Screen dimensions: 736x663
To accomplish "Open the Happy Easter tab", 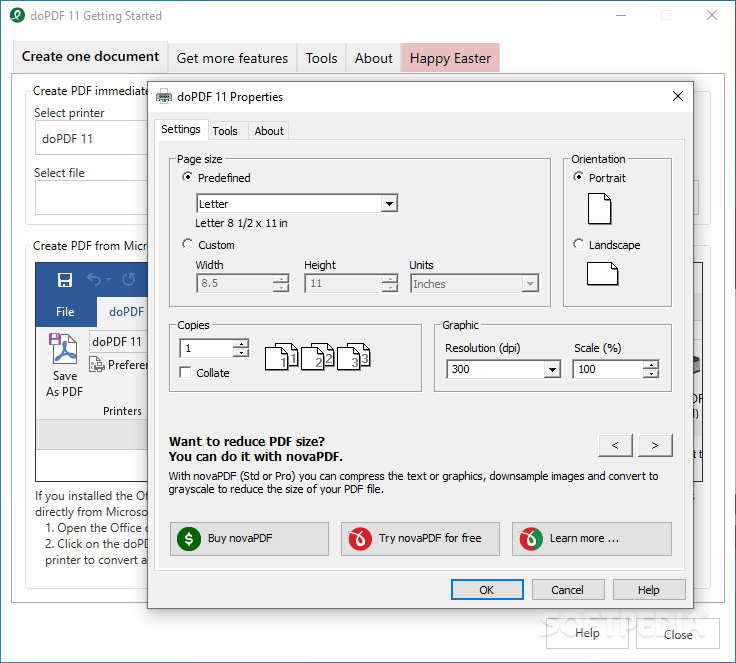I will (450, 58).
